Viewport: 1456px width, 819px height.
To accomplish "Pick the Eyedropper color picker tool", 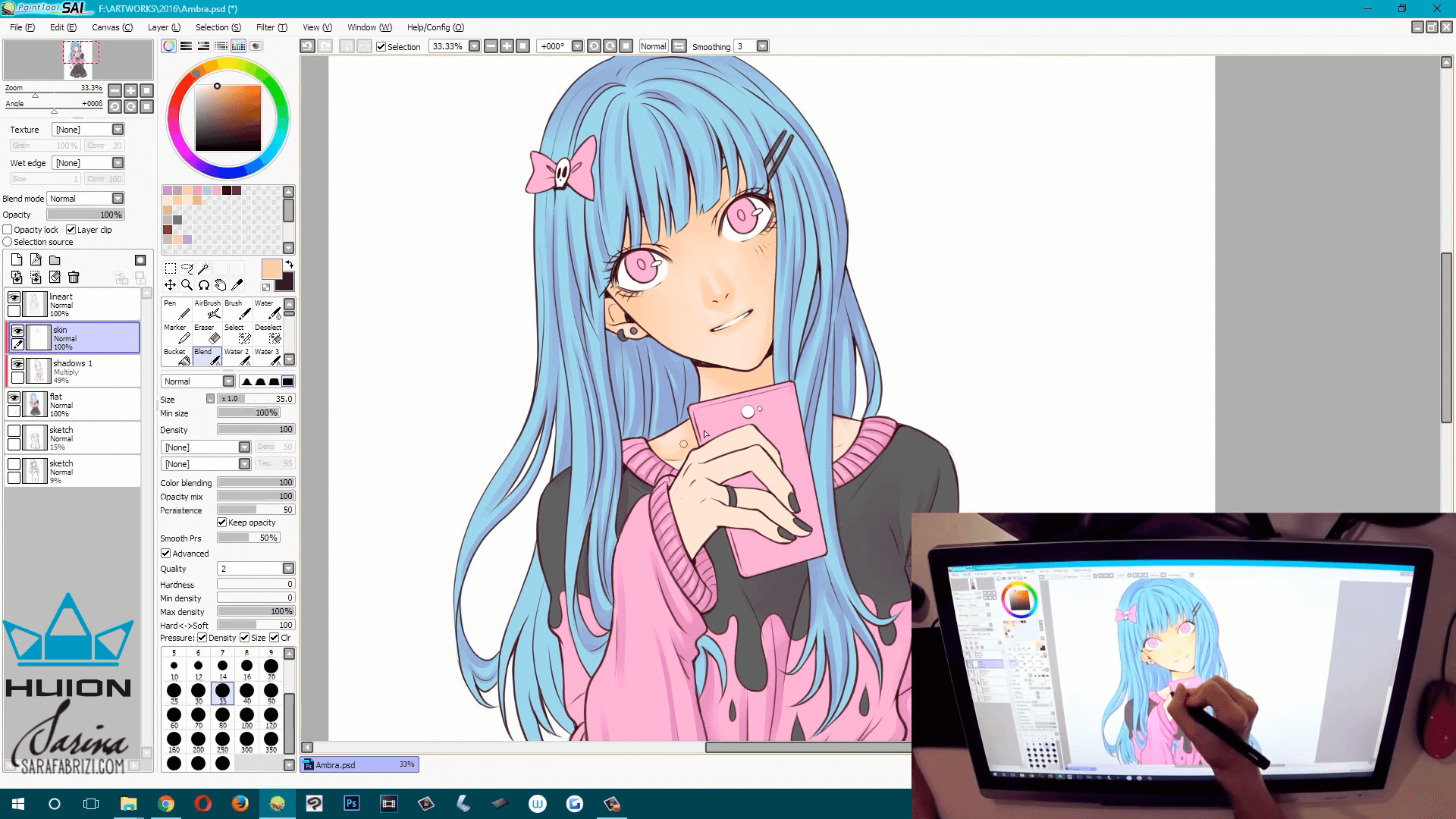I will point(237,285).
